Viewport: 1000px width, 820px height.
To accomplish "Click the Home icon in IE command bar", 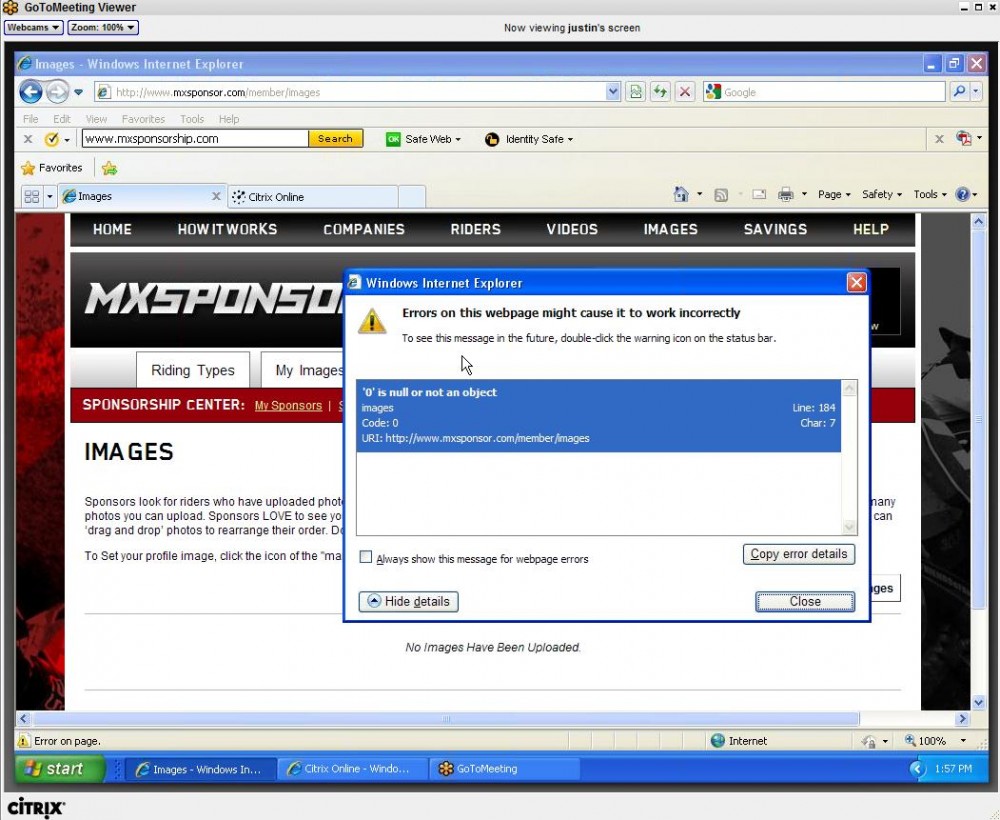I will point(681,194).
